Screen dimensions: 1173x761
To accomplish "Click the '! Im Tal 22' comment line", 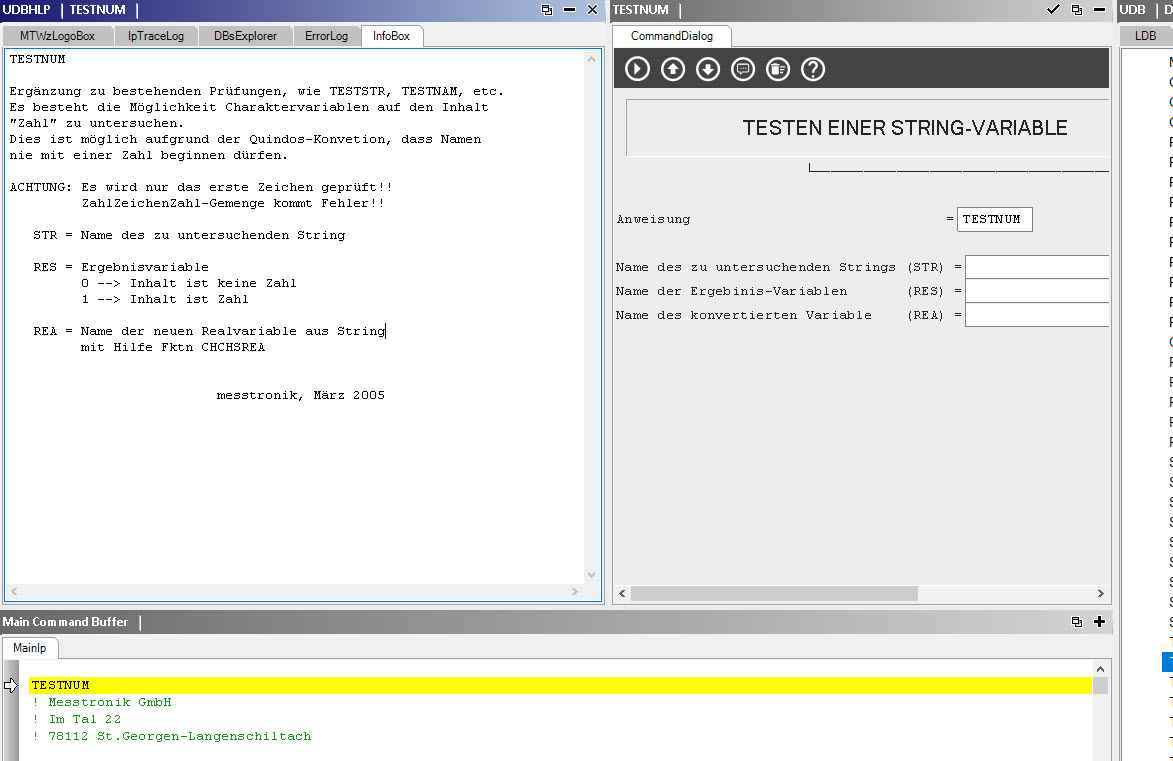I will click(77, 719).
